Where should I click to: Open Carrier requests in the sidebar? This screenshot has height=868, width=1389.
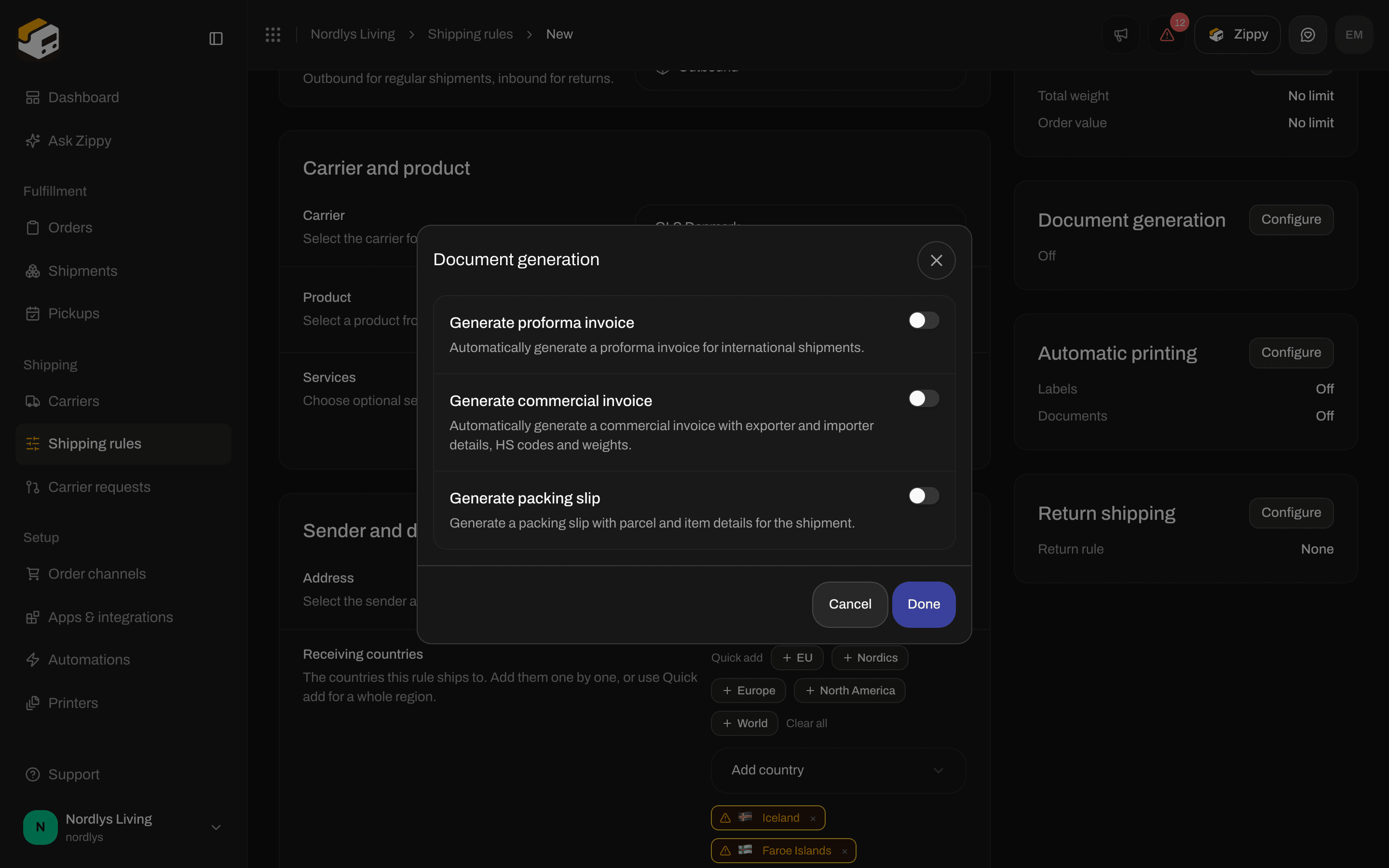coord(123,488)
